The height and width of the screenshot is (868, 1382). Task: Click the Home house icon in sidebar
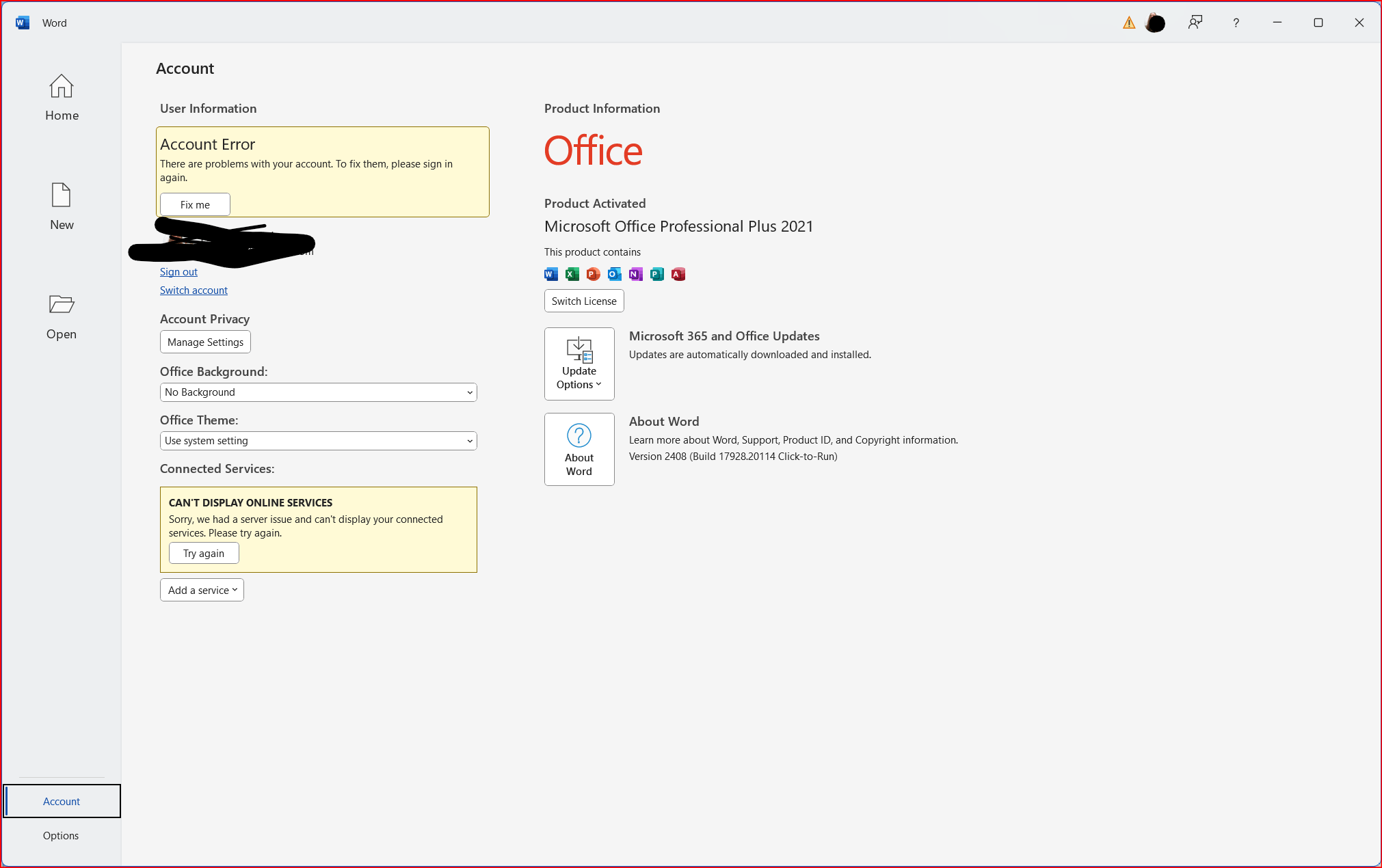click(x=62, y=87)
